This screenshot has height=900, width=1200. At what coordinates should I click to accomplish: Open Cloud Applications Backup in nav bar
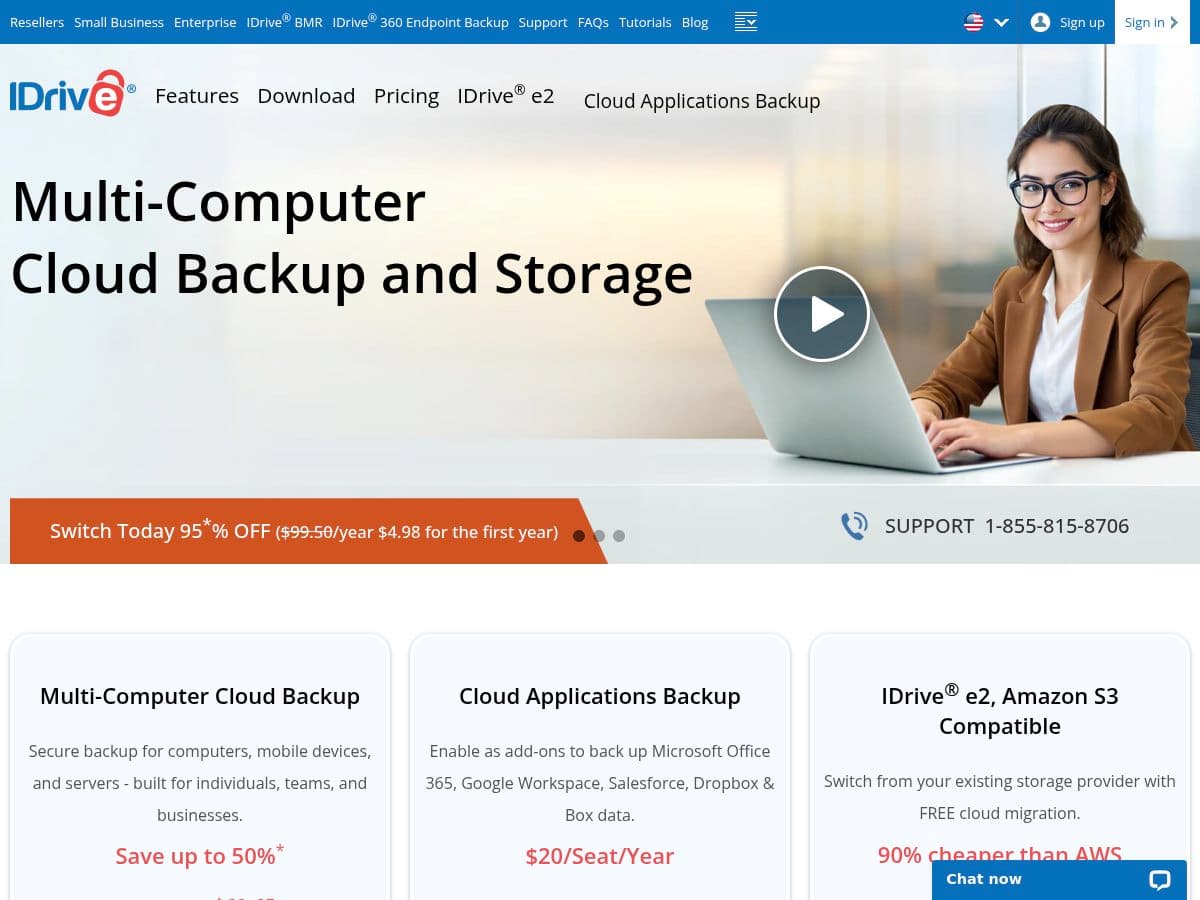(702, 101)
